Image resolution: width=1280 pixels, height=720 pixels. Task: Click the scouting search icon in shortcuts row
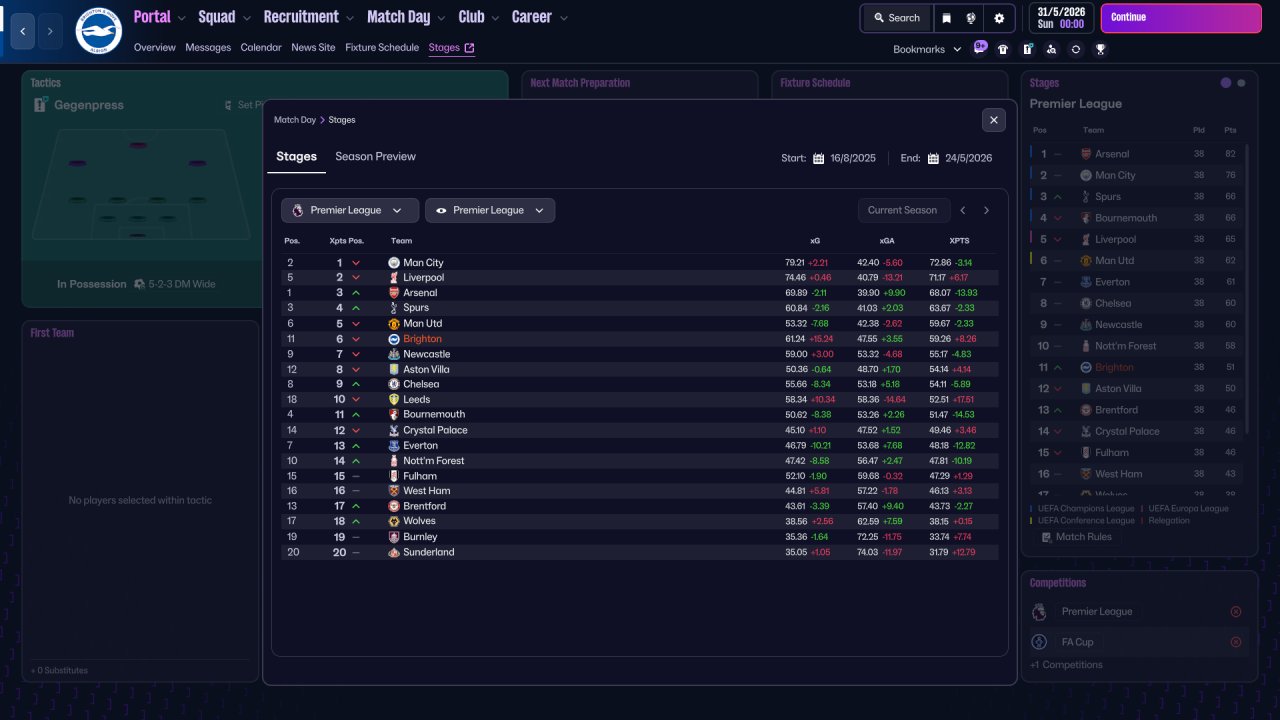point(1051,49)
